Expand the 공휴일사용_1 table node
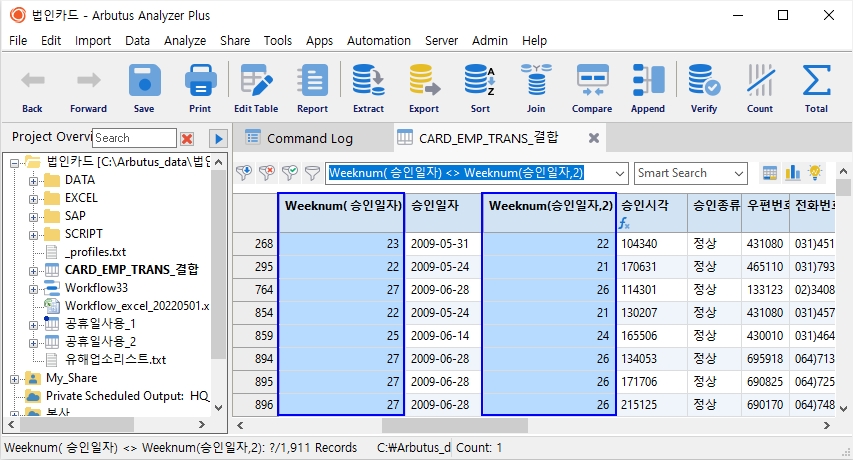This screenshot has height=460, width=853. 33,325
